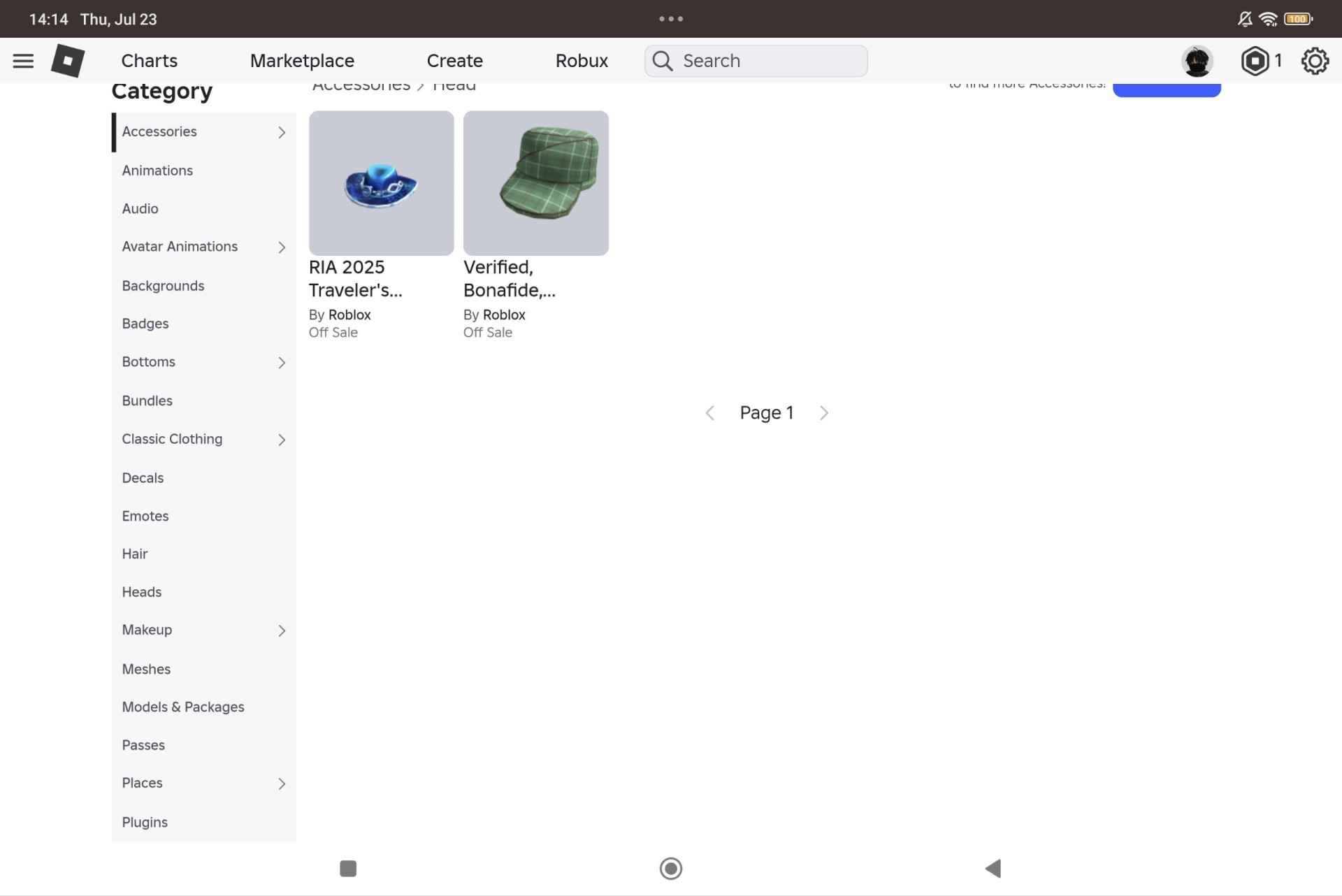
Task: Go to Roblox home via logo
Action: pos(68,61)
